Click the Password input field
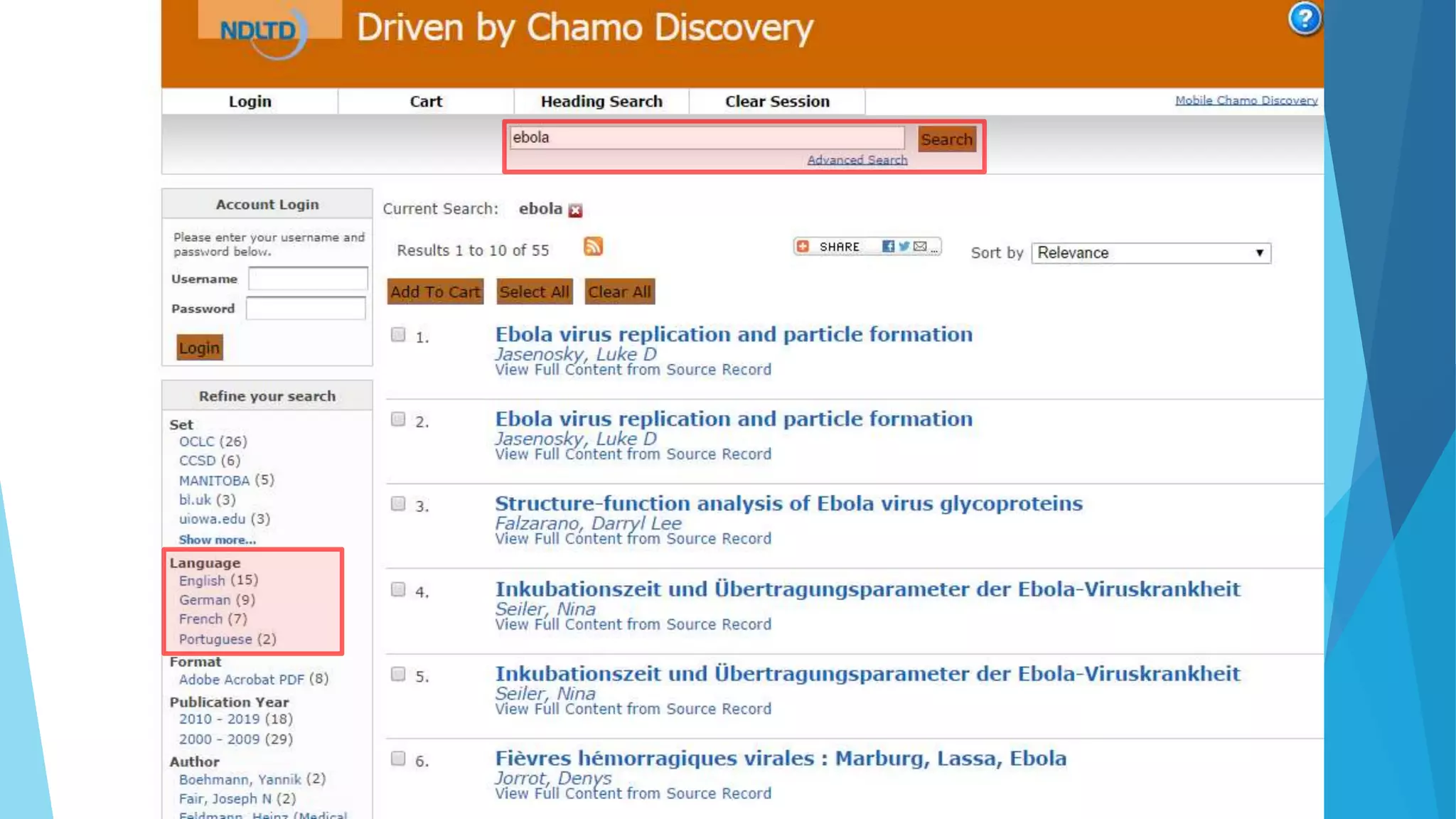 (x=306, y=309)
